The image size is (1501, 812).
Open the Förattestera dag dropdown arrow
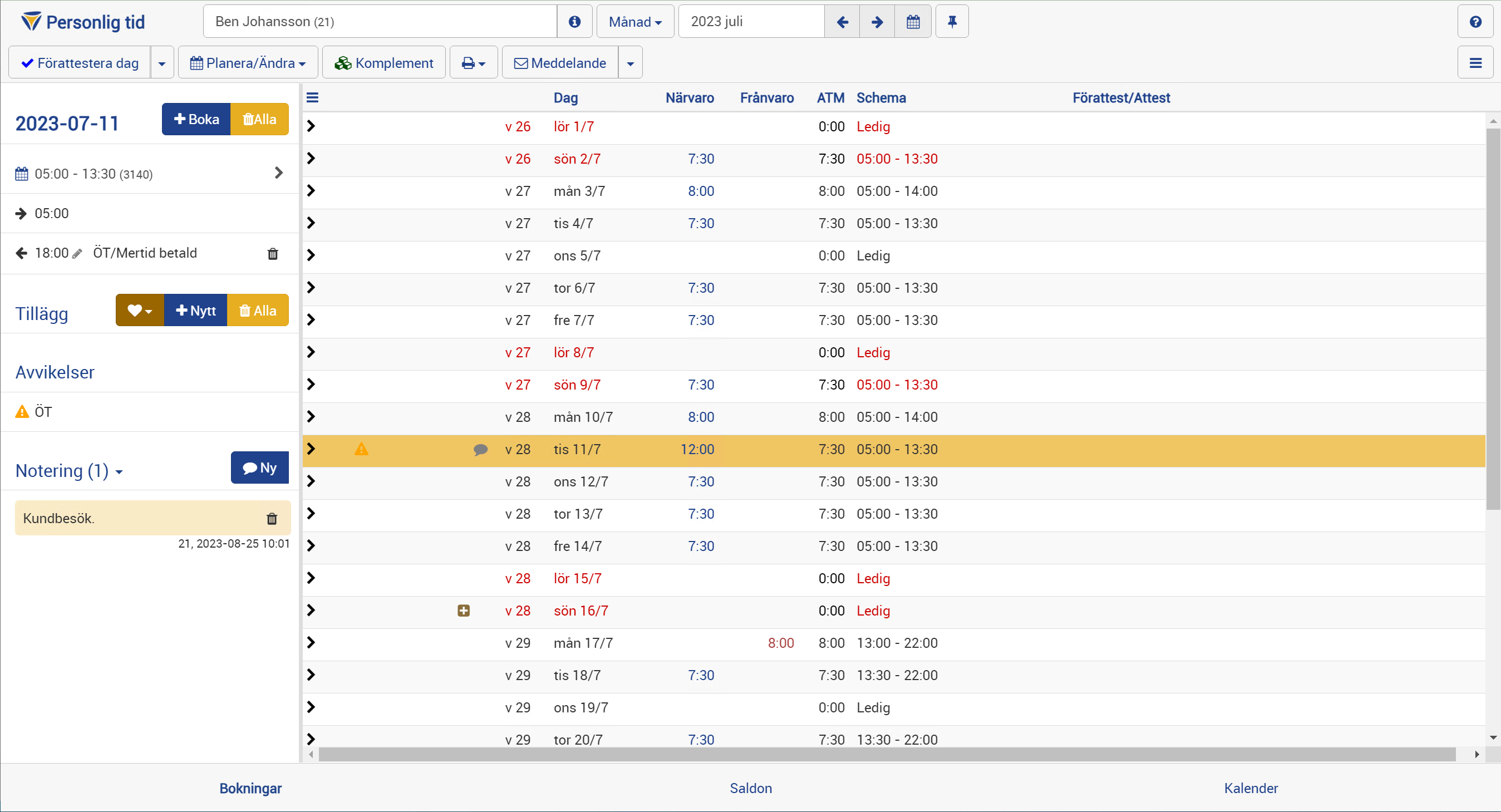(162, 63)
